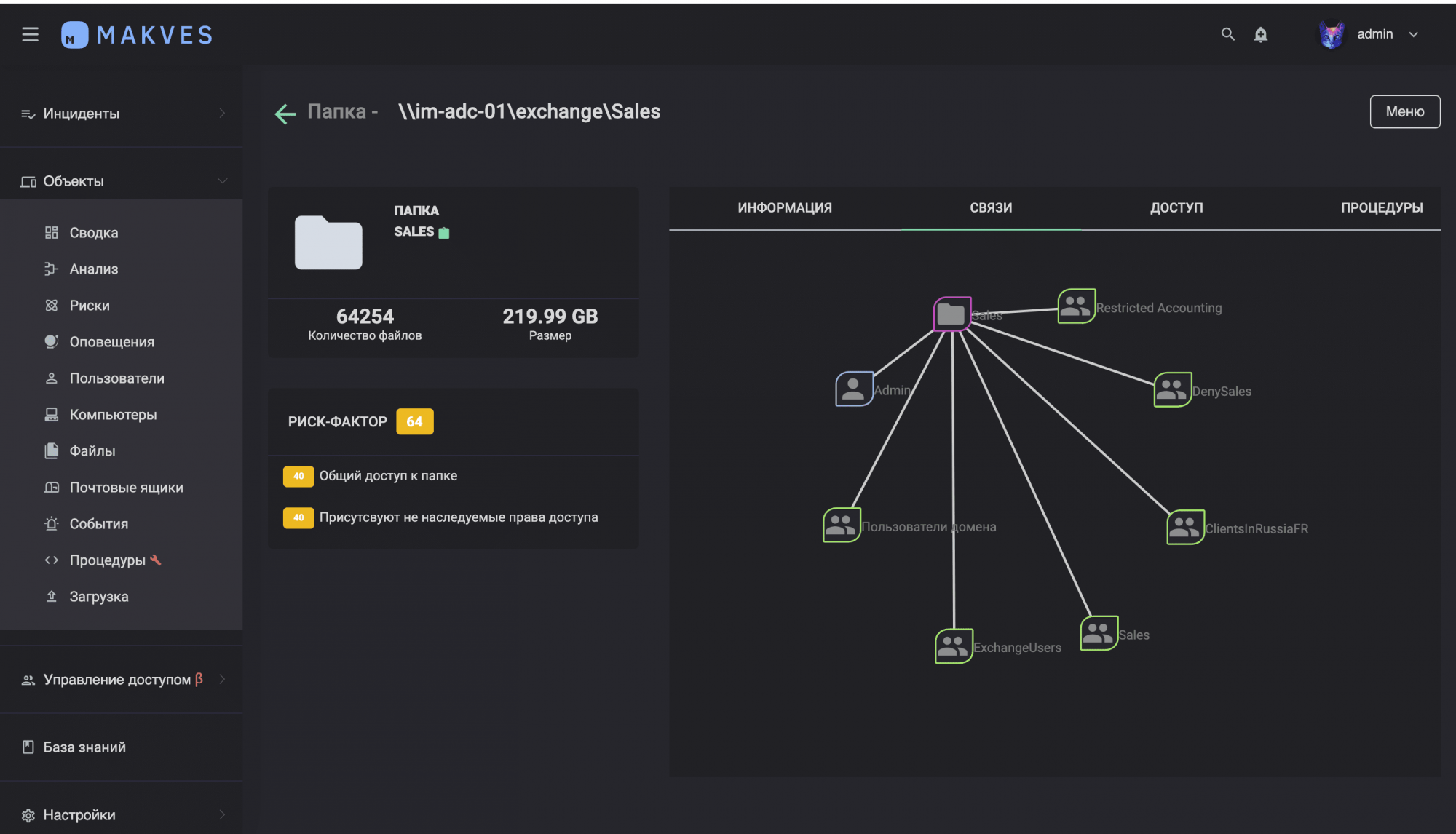The width and height of the screenshot is (1456, 834).
Task: Click the ExchangeUsers group node
Action: pyautogui.click(x=953, y=646)
